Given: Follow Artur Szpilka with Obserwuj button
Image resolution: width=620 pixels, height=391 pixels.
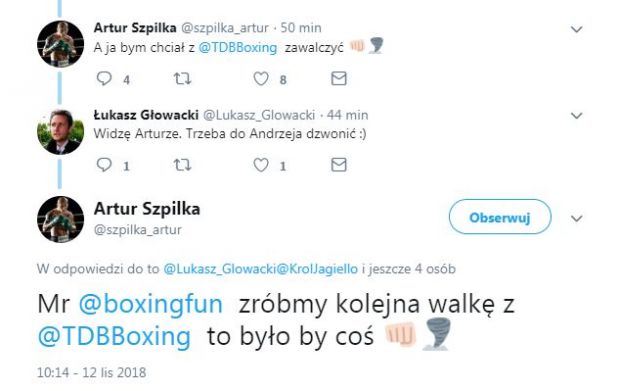Looking at the screenshot, I should click(500, 217).
